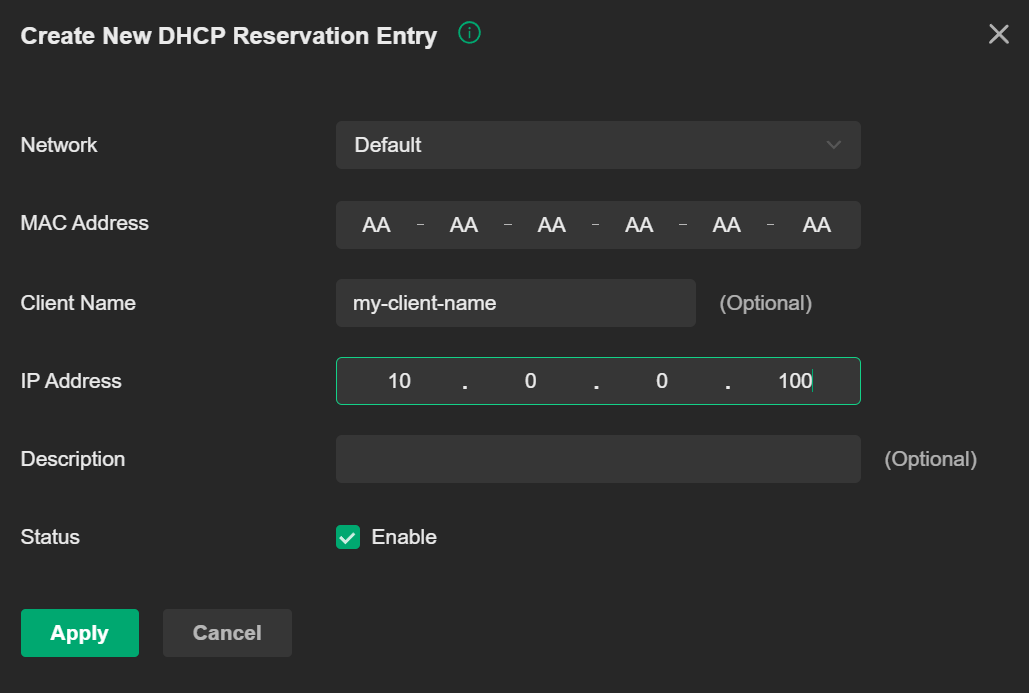Screen dimensions: 1029x693
Task: Click the first IP Address octet
Action: [399, 381]
